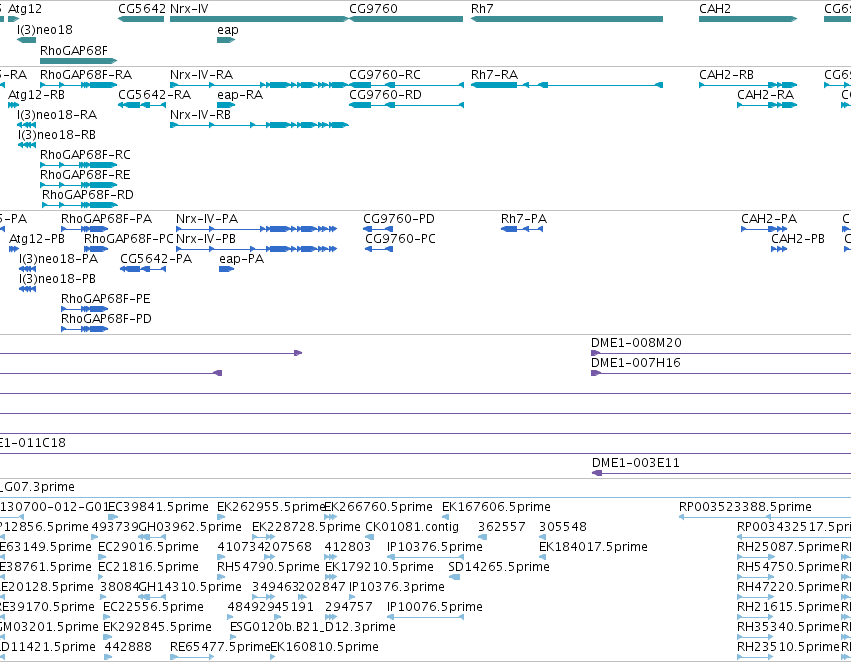Select transcript CG5642-RA
The image size is (851, 662).
point(155,94)
